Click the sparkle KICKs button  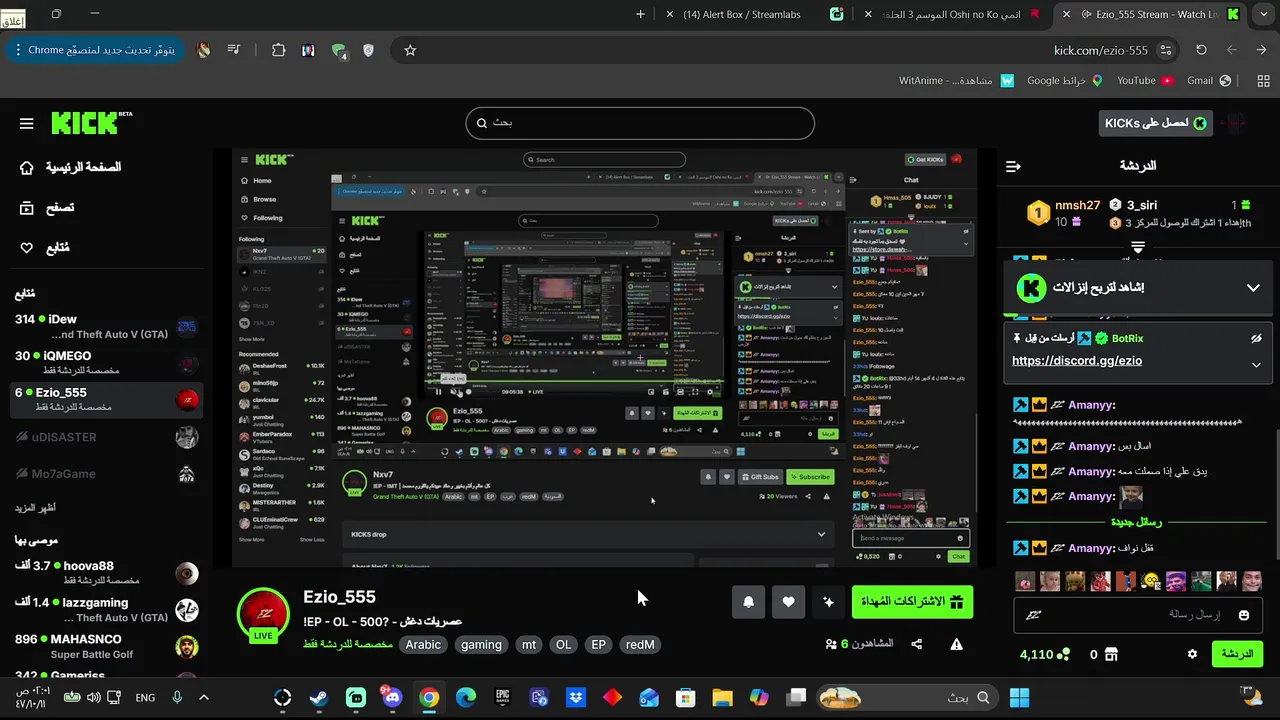pyautogui.click(x=828, y=602)
